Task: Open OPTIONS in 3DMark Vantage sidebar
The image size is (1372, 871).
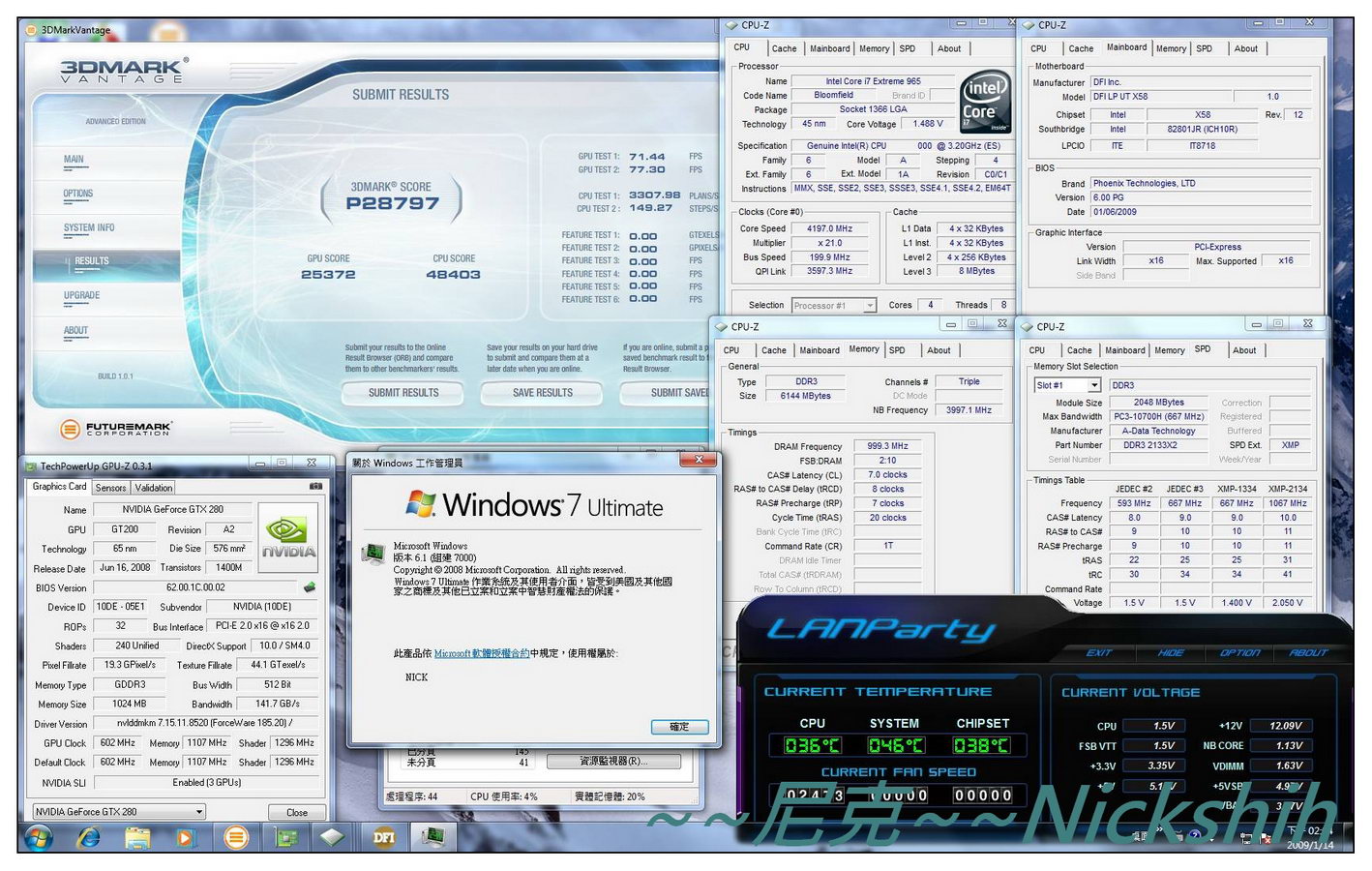Action: point(78,194)
